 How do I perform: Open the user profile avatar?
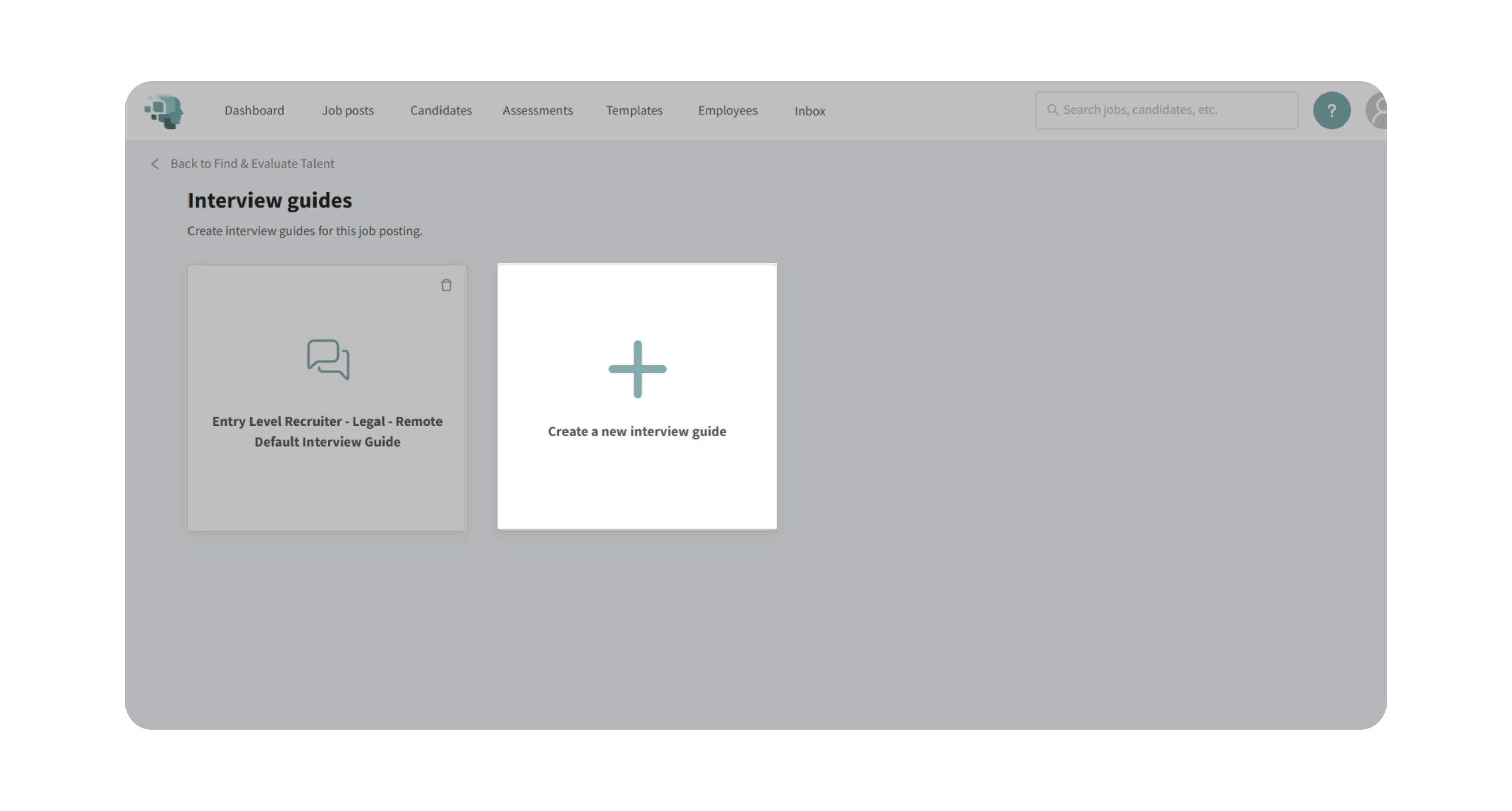1377,110
